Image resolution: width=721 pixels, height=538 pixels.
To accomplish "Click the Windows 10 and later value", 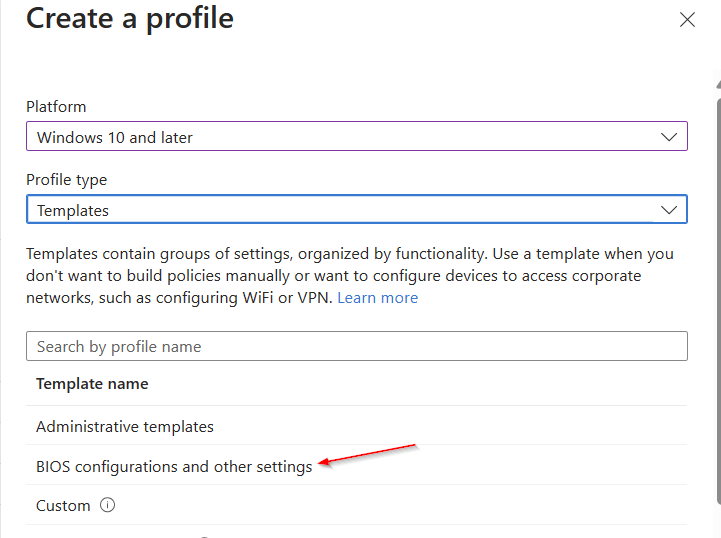I will [115, 137].
